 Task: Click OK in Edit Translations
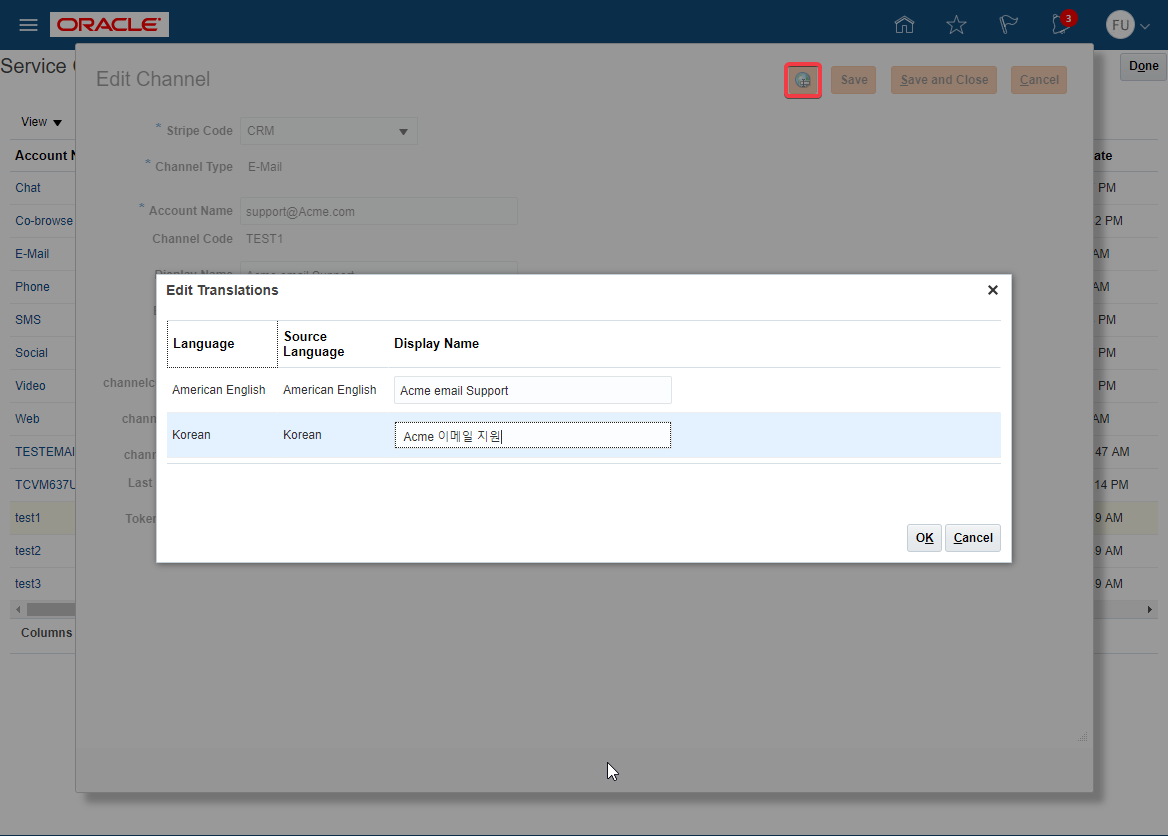click(x=924, y=538)
